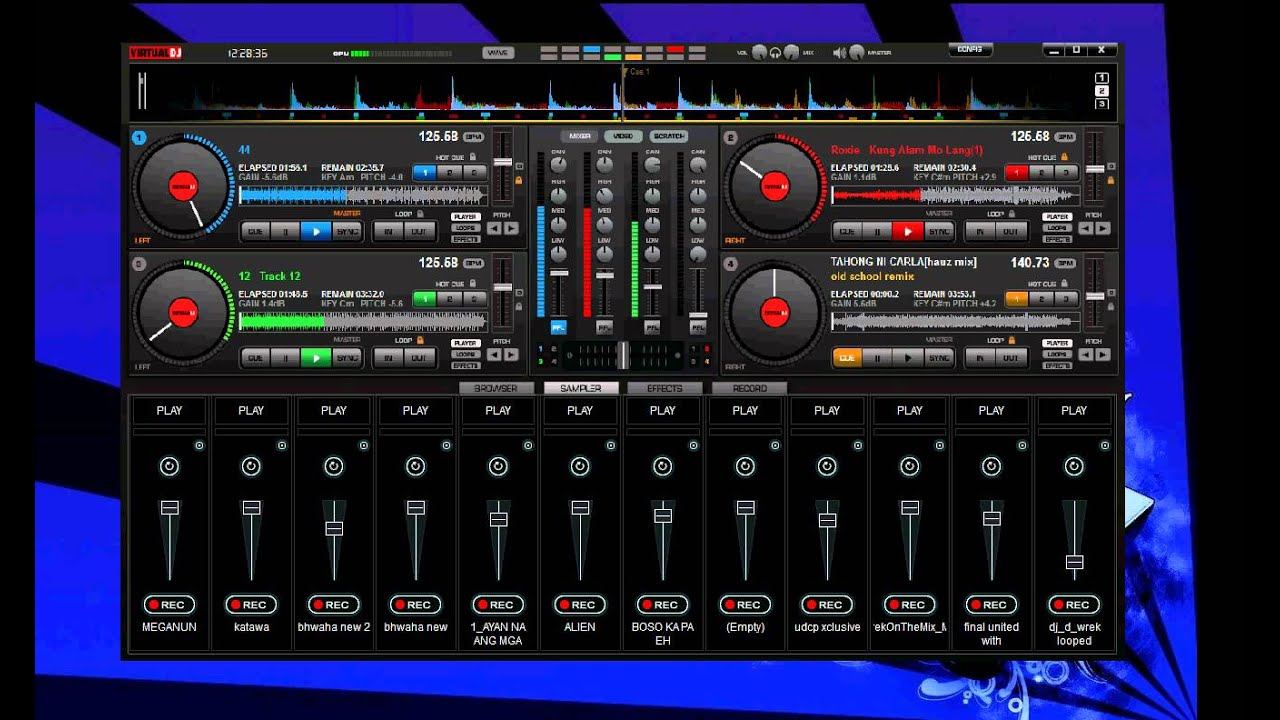Nudge deck 1 pitch down with left arrow
1280x720 pixels.
click(x=494, y=229)
